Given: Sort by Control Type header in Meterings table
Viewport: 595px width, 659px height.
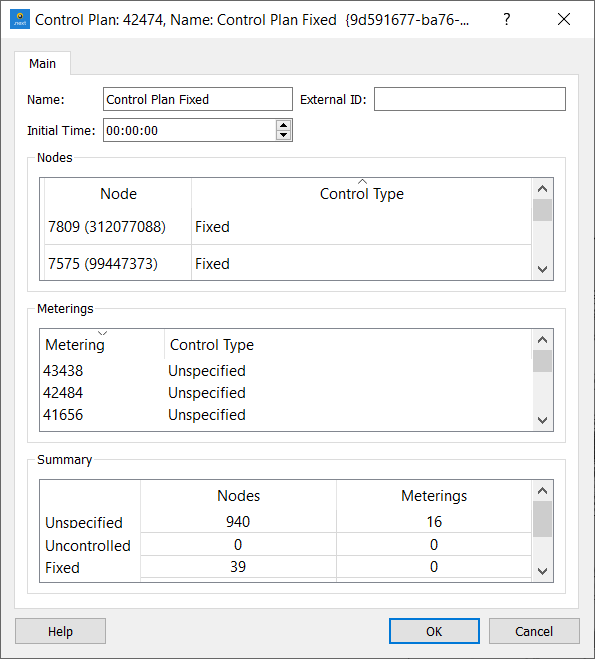Looking at the screenshot, I should pyautogui.click(x=348, y=345).
